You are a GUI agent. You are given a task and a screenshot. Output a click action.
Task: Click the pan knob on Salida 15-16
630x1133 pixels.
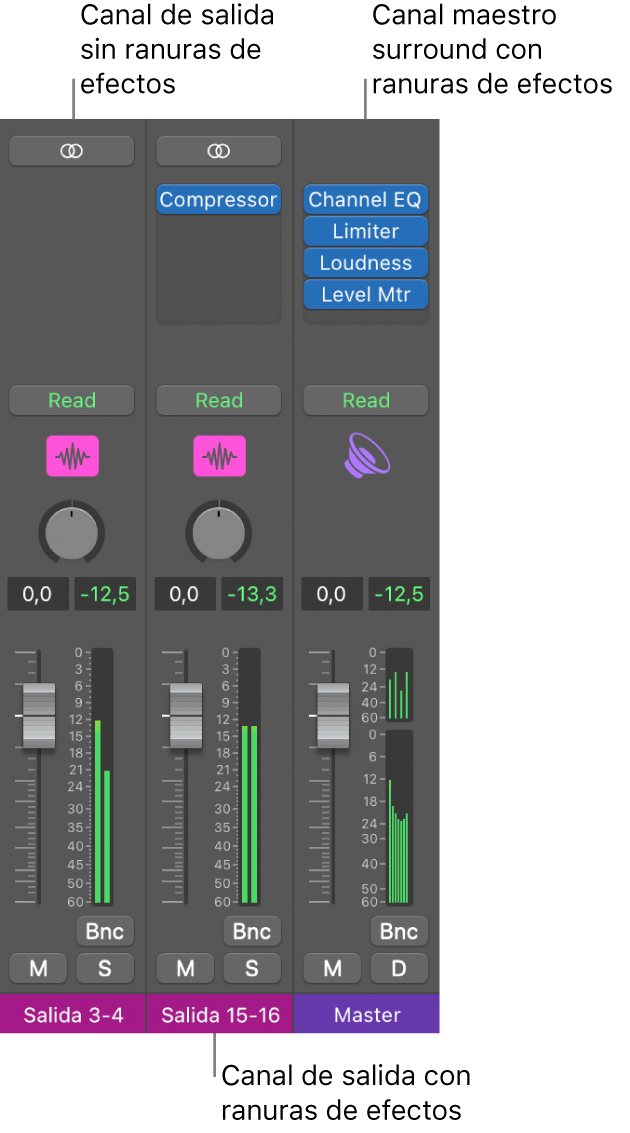pyautogui.click(x=219, y=533)
